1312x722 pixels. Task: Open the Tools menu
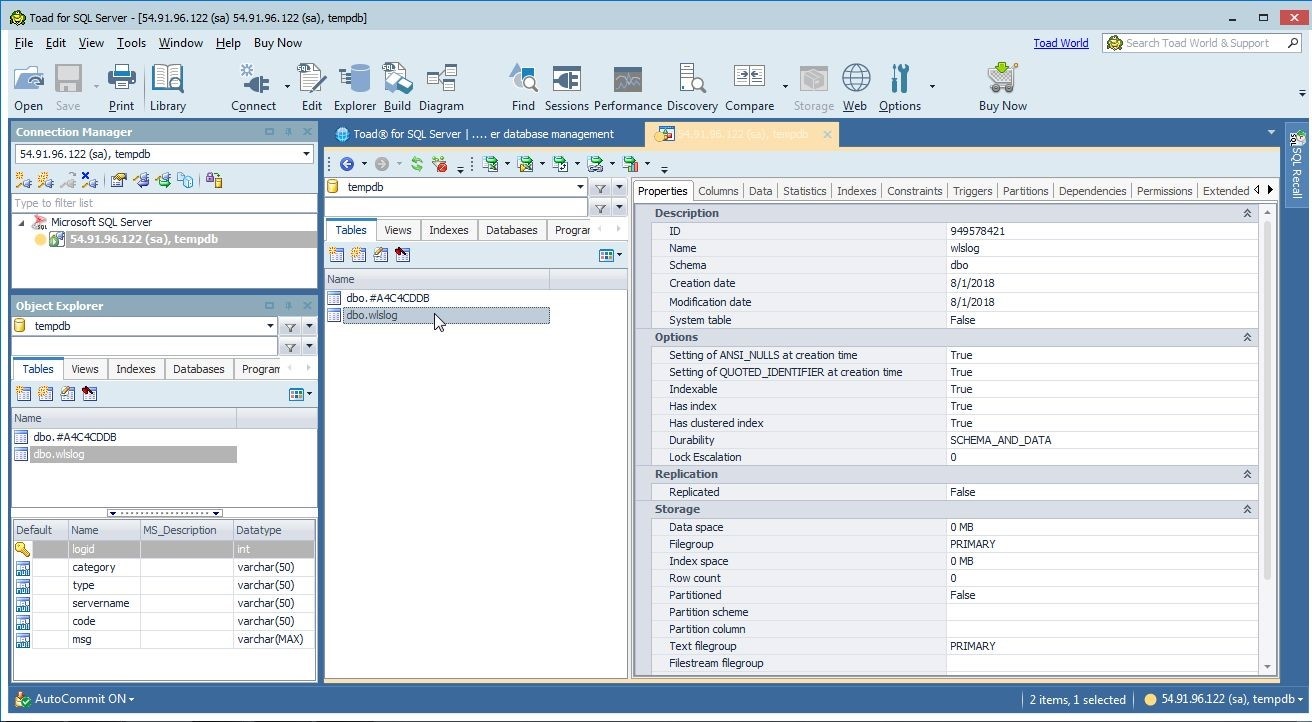131,43
